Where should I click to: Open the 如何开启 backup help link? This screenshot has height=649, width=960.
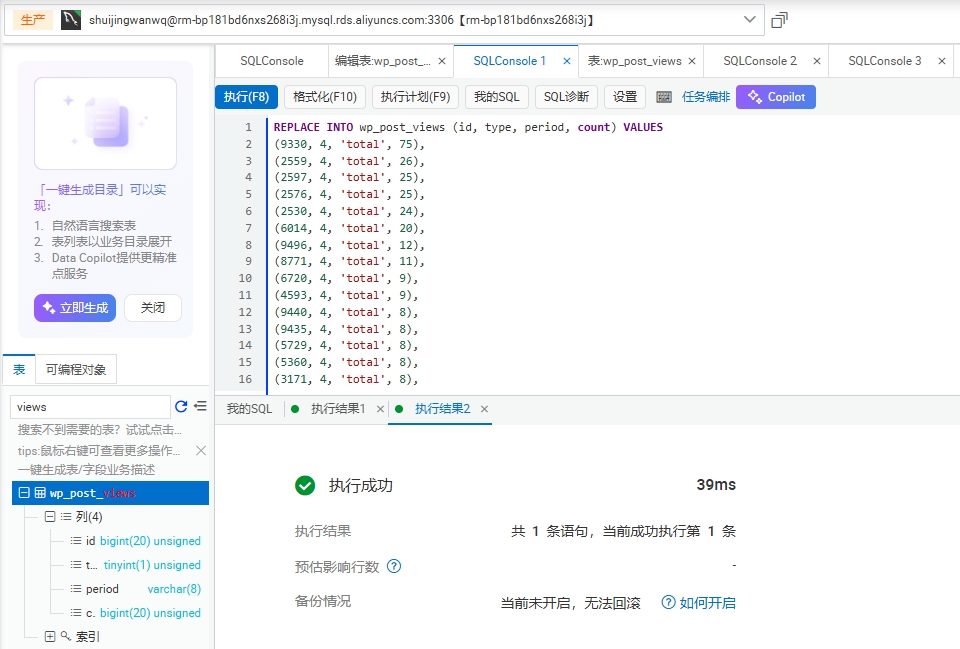698,603
